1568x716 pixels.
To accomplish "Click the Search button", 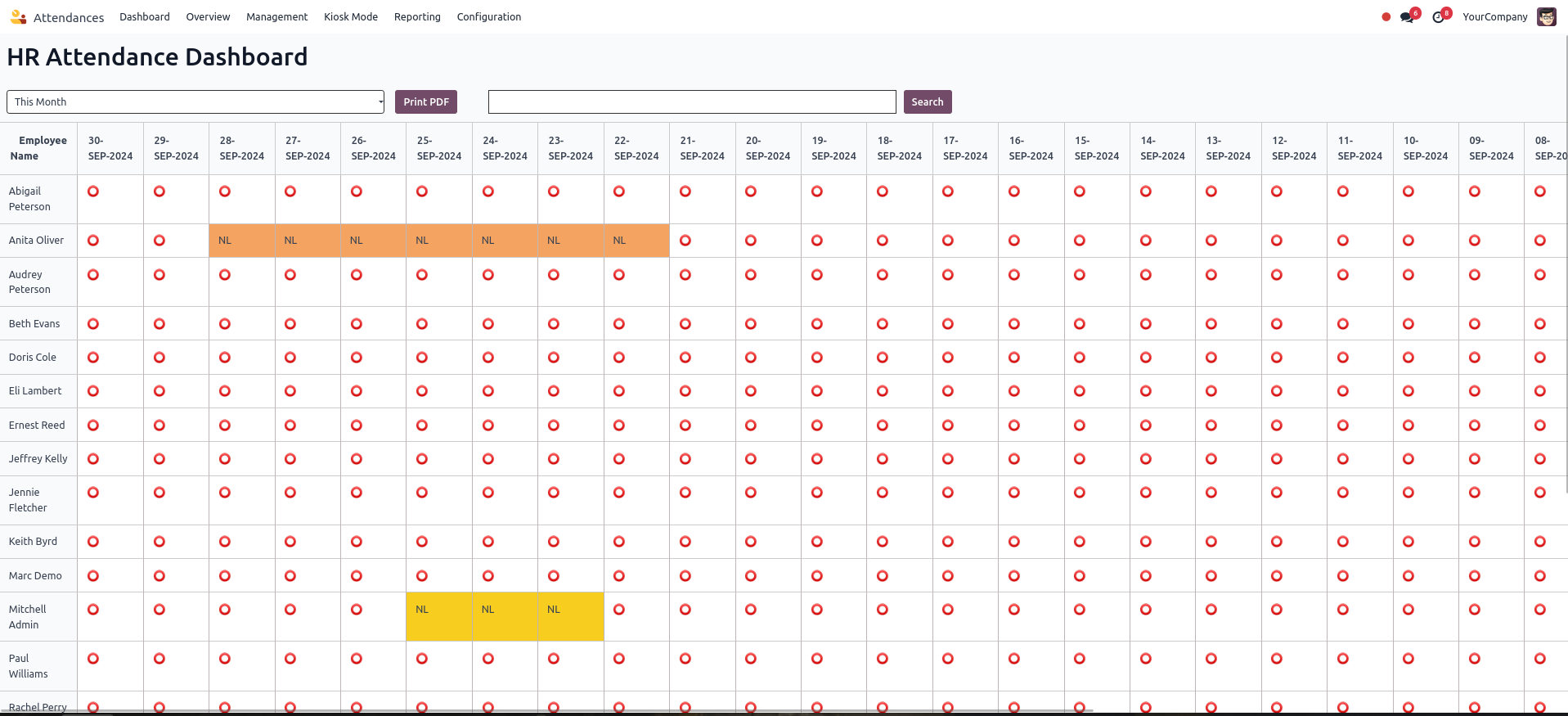I will click(x=927, y=102).
